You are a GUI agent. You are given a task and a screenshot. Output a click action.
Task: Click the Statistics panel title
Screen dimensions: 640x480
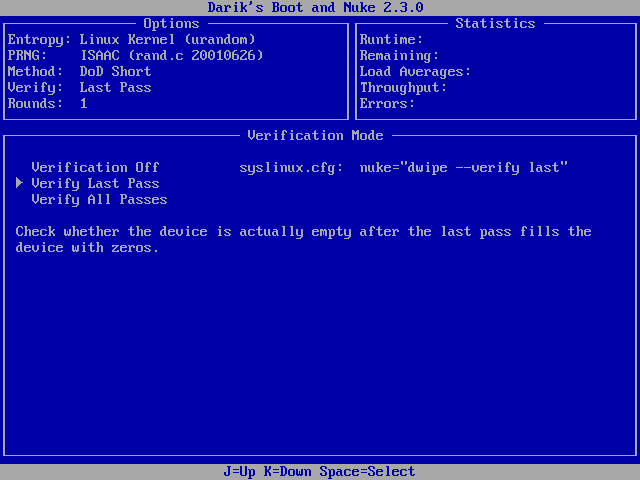tap(495, 23)
